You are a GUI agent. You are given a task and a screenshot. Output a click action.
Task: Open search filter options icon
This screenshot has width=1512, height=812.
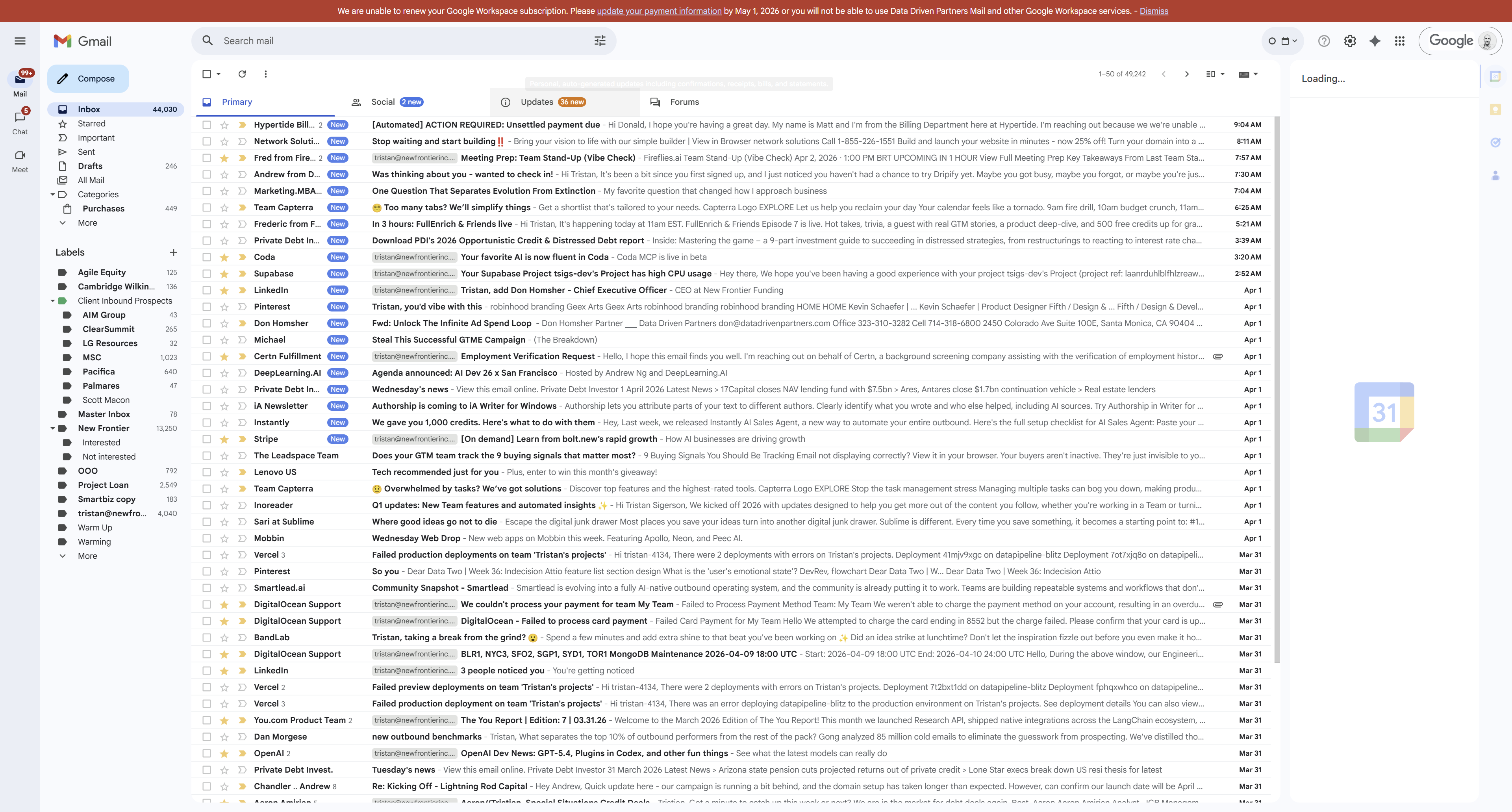pyautogui.click(x=600, y=41)
